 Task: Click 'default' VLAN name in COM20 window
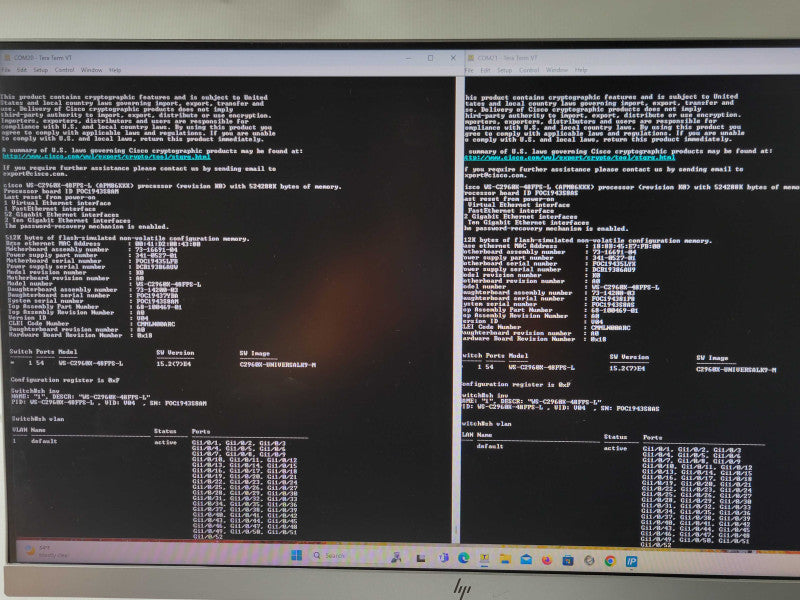[x=44, y=441]
